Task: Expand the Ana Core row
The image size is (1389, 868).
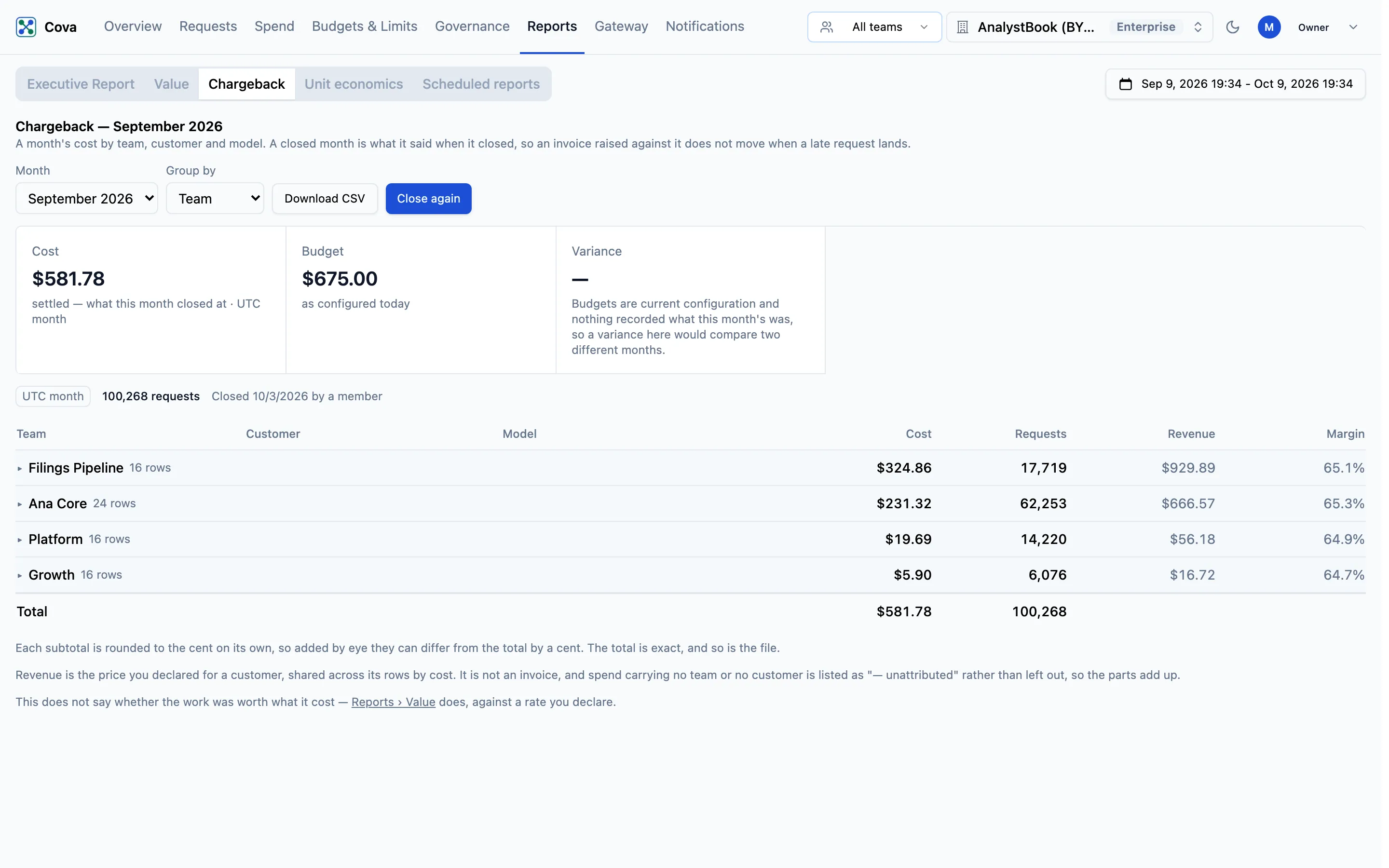Action: tap(19, 504)
